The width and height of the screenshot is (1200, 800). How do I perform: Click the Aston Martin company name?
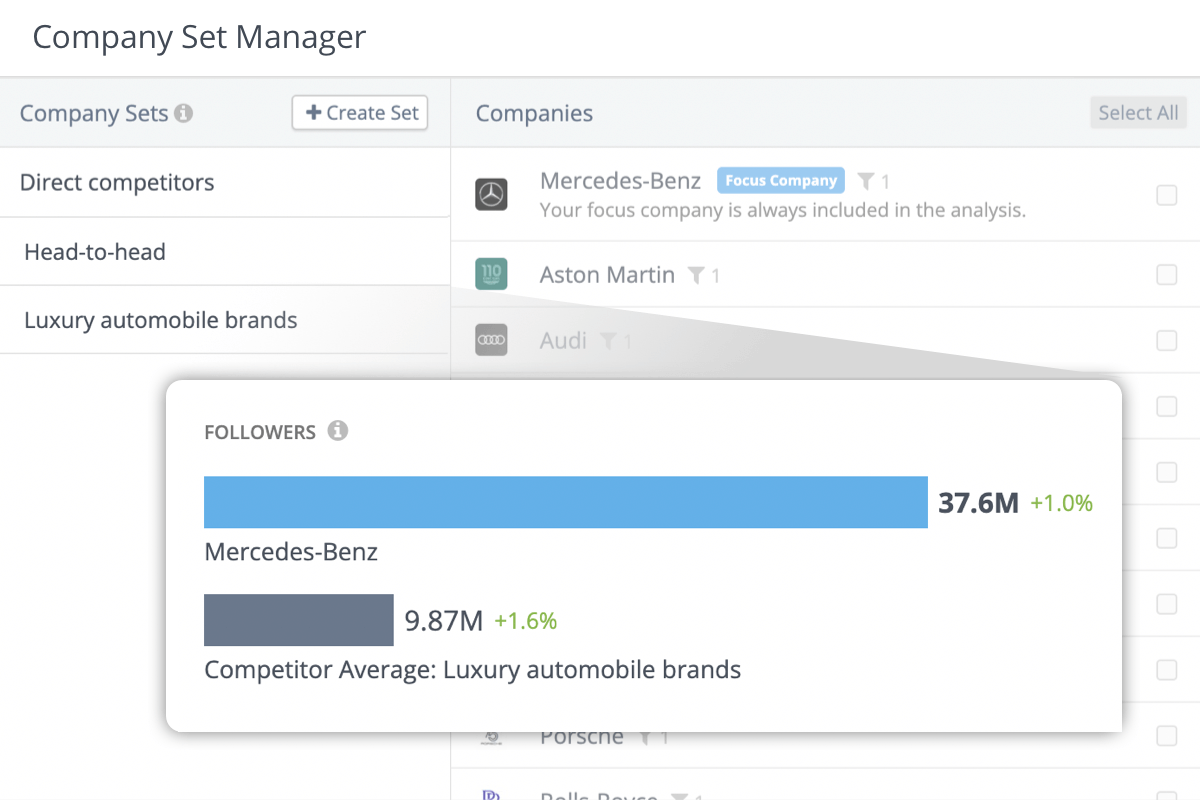[x=608, y=275]
